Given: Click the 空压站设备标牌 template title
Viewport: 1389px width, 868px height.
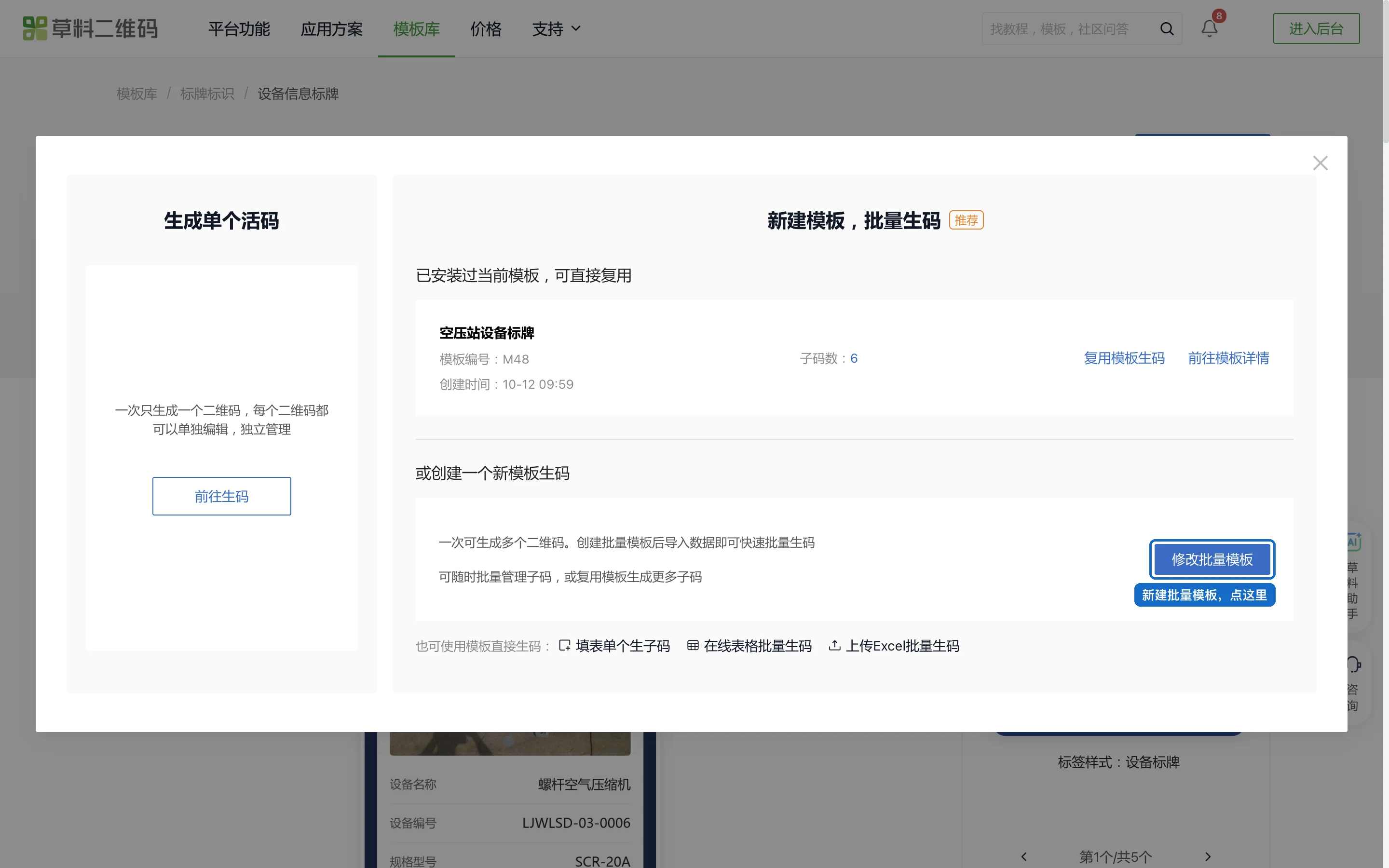Looking at the screenshot, I should (x=487, y=333).
